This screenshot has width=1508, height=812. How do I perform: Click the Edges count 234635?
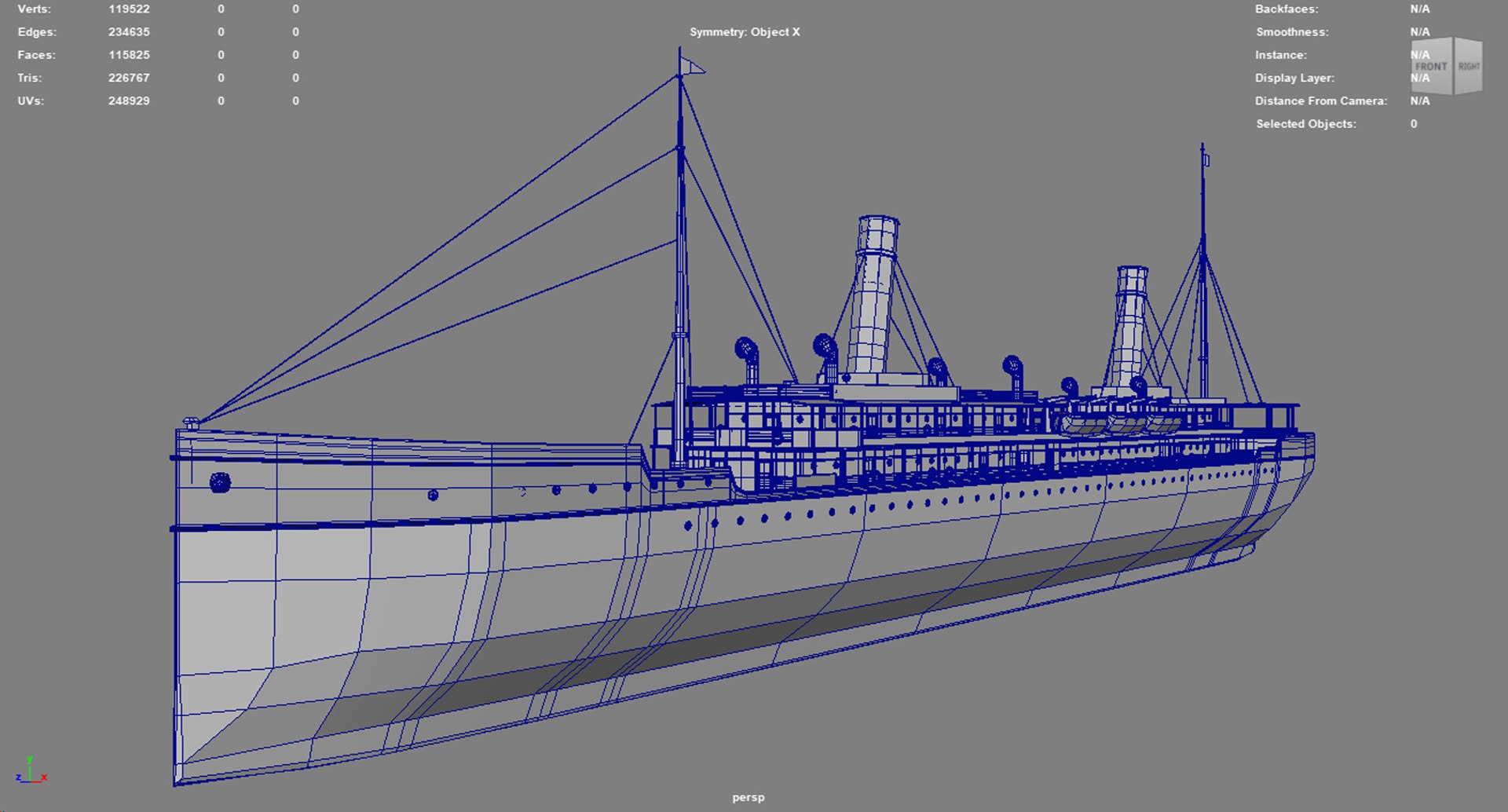pos(129,32)
